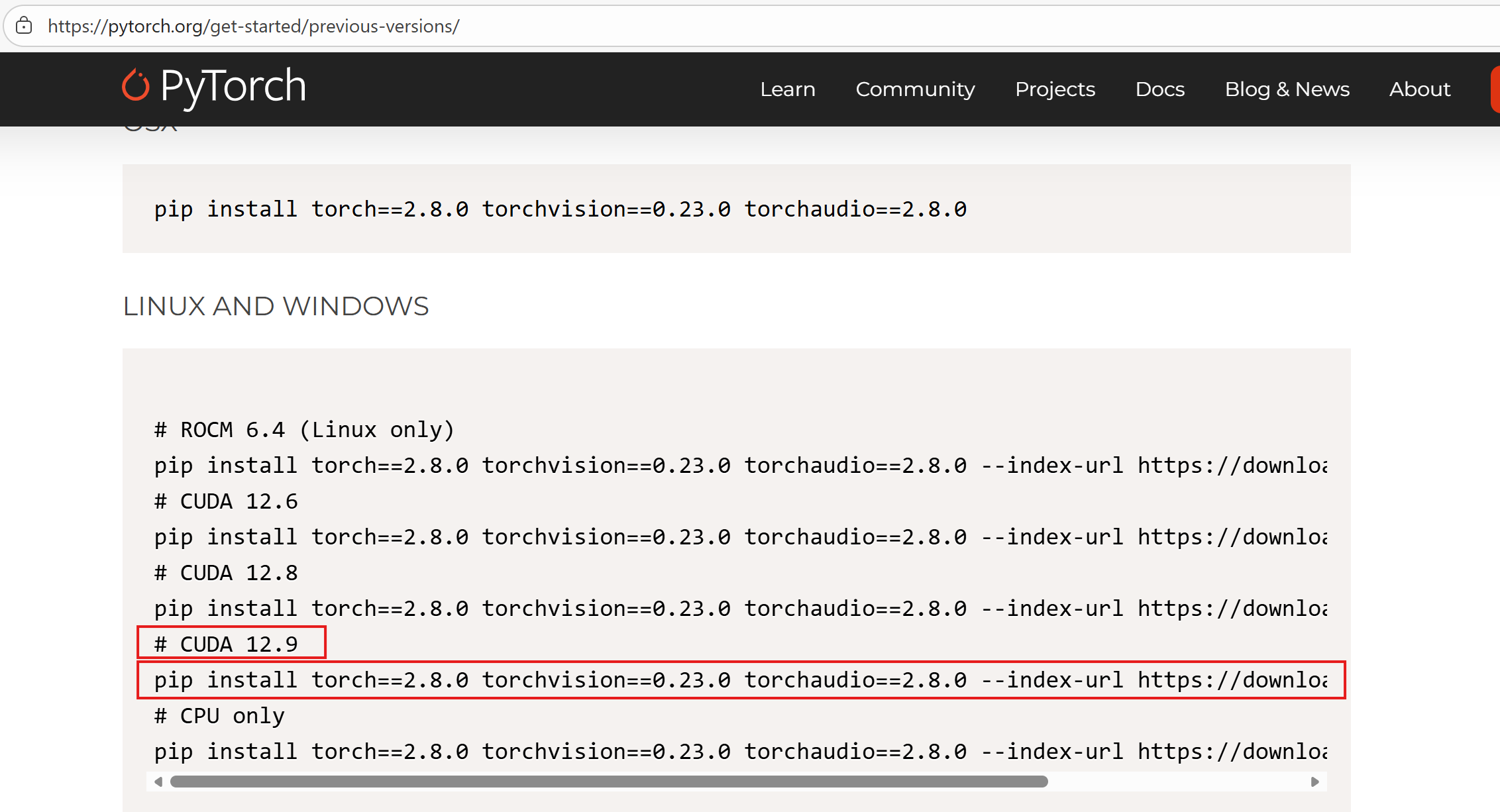The width and height of the screenshot is (1500, 812).
Task: Open the About menu
Action: coord(1420,89)
